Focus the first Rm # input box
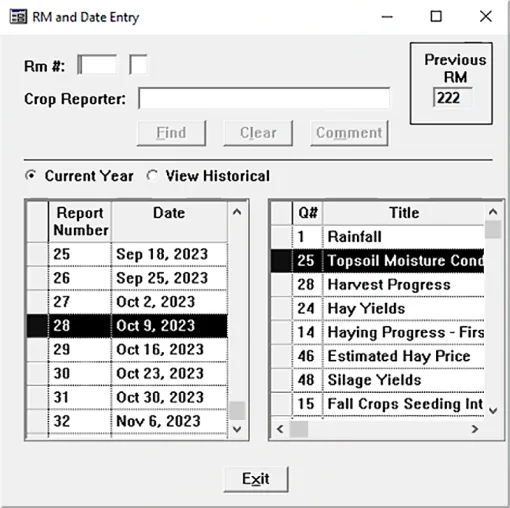Viewport: 510px width, 508px height. [x=97, y=65]
